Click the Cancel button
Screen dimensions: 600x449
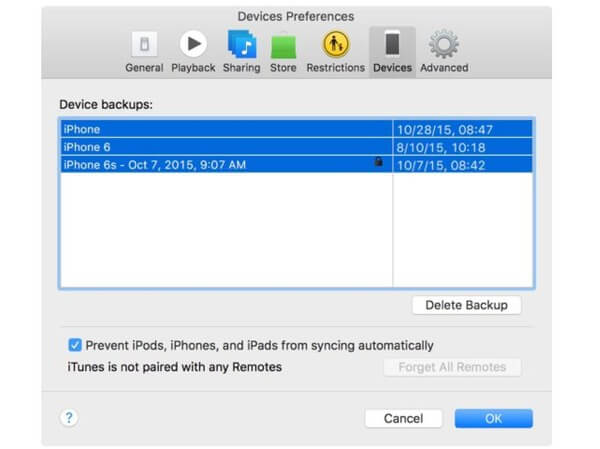click(x=403, y=418)
